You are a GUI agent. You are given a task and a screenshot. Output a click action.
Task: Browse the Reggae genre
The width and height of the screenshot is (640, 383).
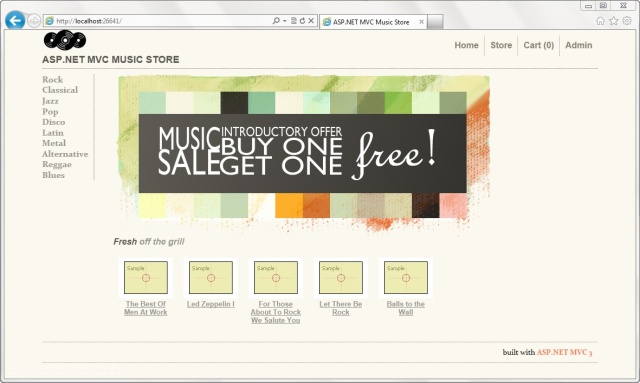tap(57, 165)
